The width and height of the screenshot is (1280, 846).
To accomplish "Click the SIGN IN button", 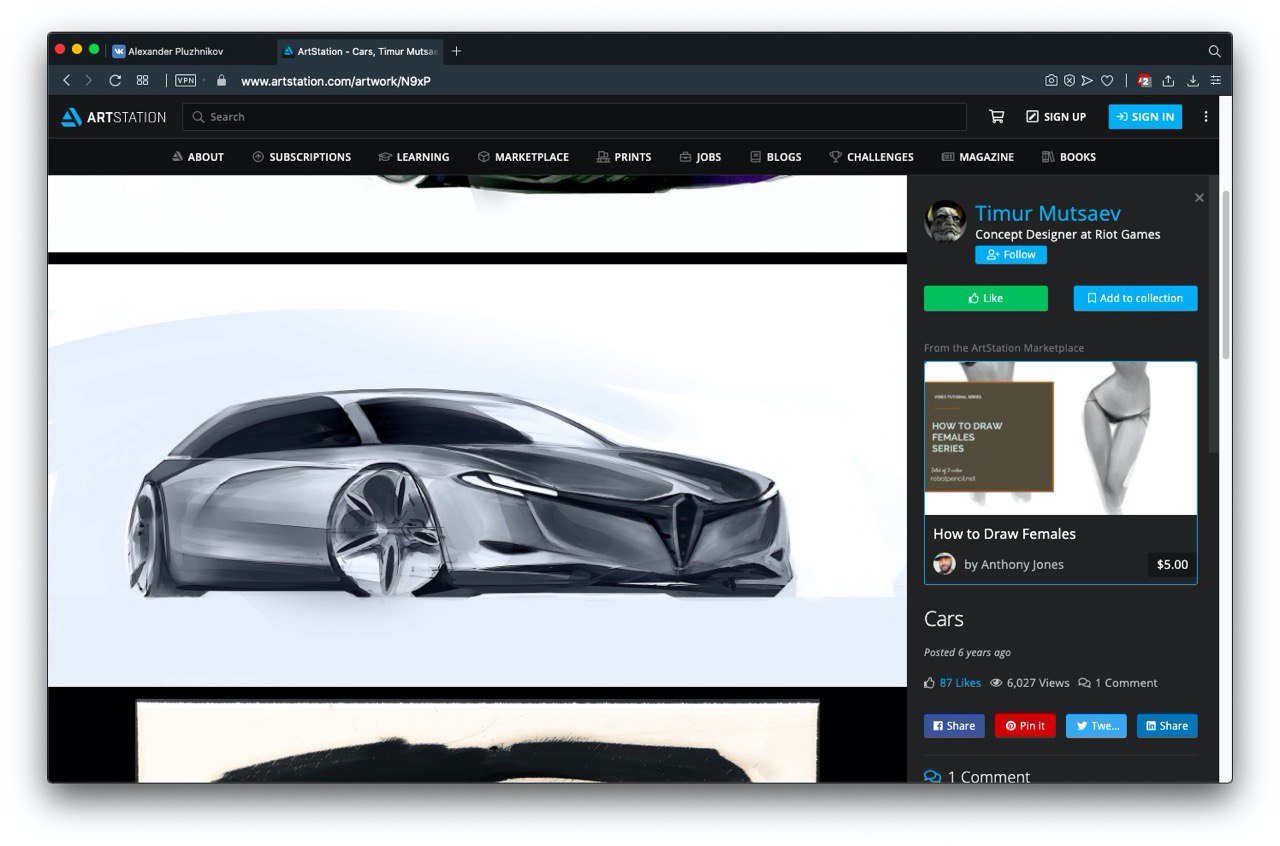I will pyautogui.click(x=1145, y=117).
